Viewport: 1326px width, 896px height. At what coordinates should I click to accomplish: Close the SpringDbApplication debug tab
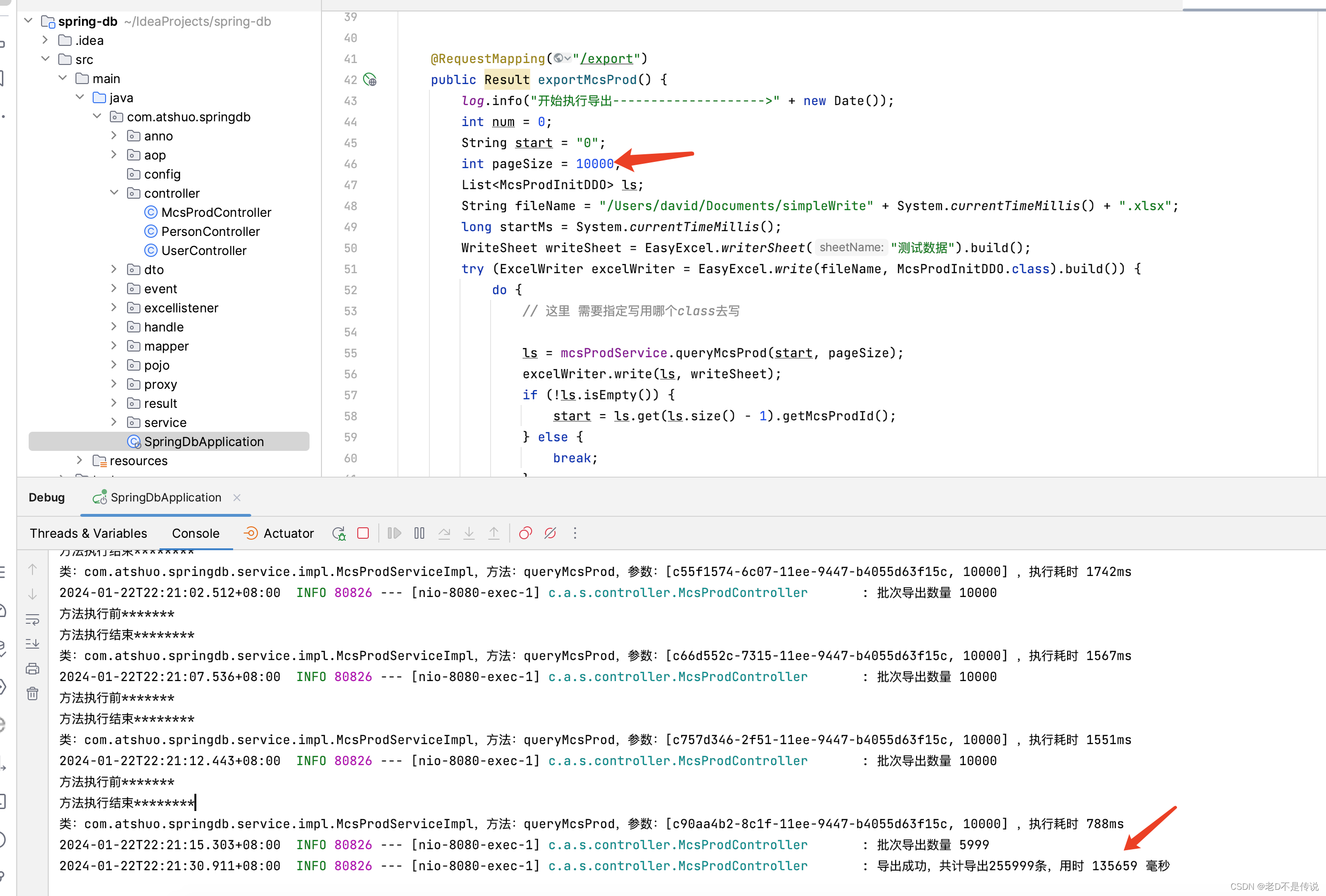(237, 497)
